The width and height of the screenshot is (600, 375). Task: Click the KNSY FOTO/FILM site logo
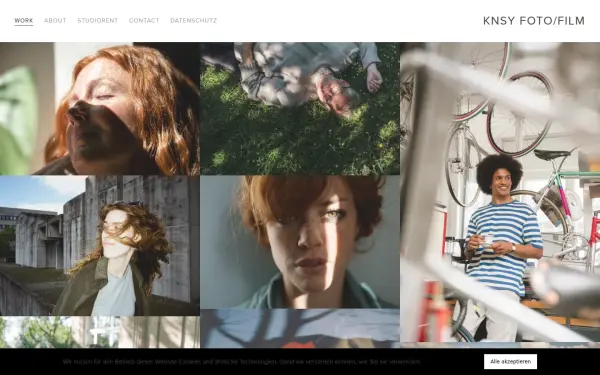pyautogui.click(x=534, y=21)
